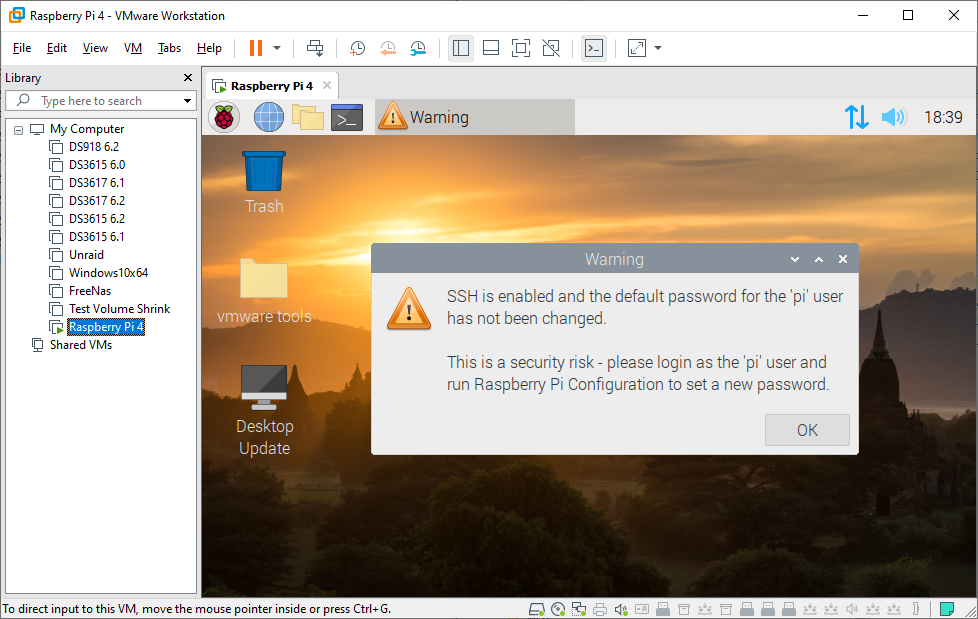The height and width of the screenshot is (619, 978).
Task: Open the Raspberry Pi applications menu icon
Action: 224,117
